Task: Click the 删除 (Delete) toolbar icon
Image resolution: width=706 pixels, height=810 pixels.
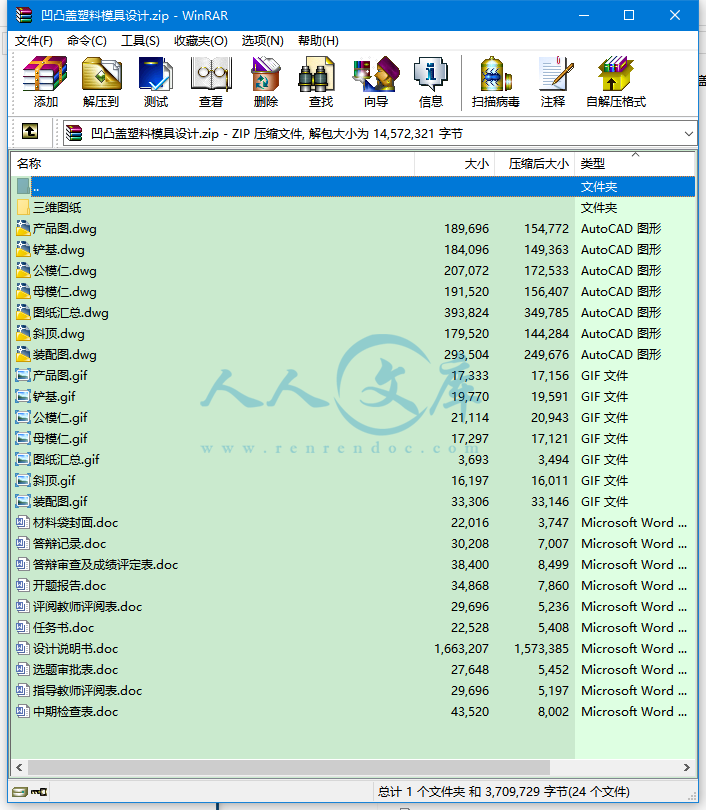Action: pos(266,82)
